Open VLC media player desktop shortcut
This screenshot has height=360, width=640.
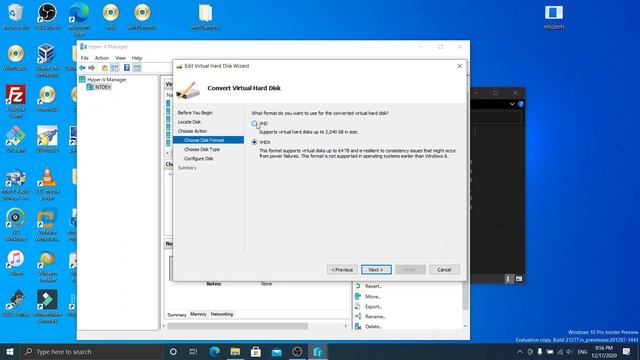[47, 184]
